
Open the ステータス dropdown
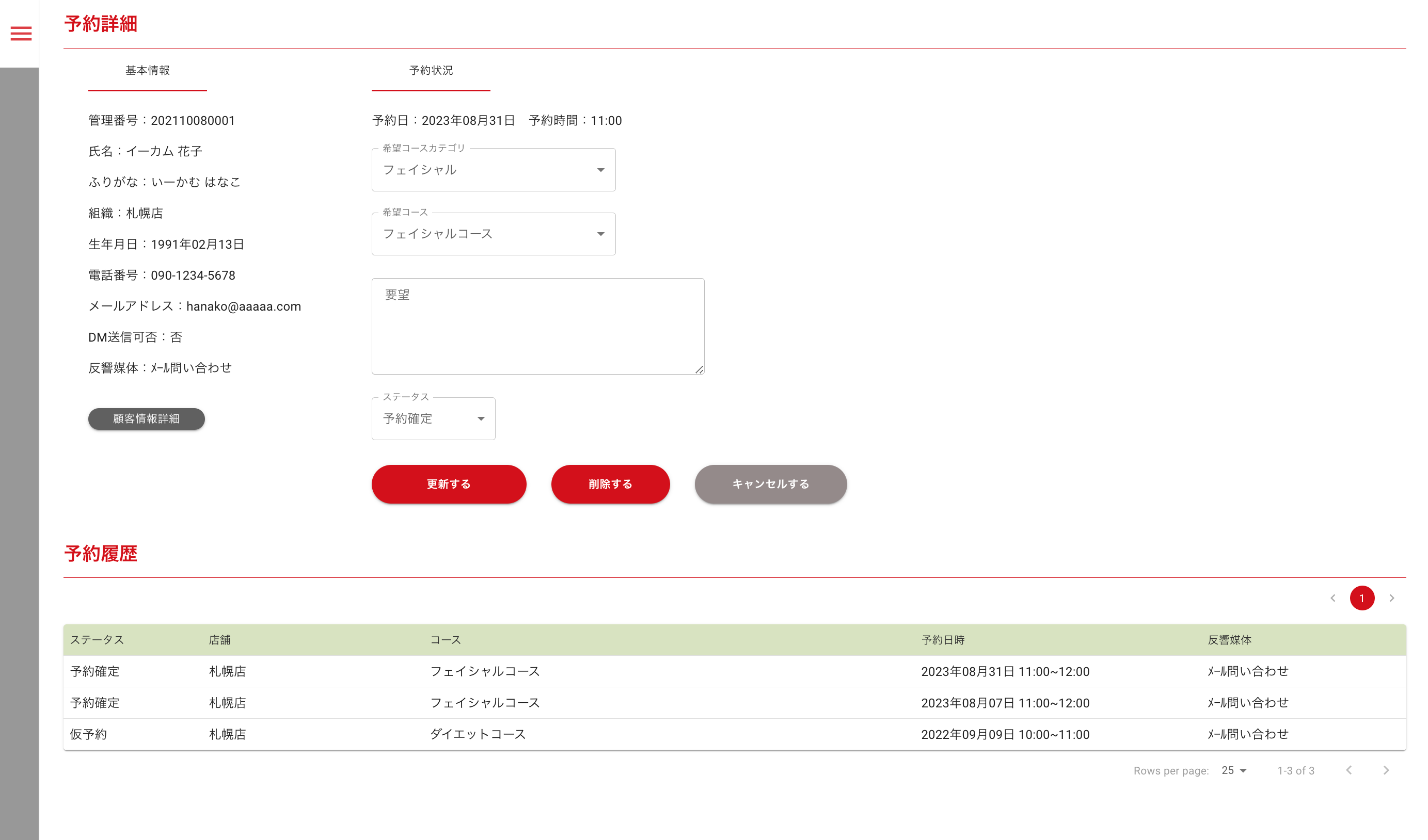[x=434, y=418]
